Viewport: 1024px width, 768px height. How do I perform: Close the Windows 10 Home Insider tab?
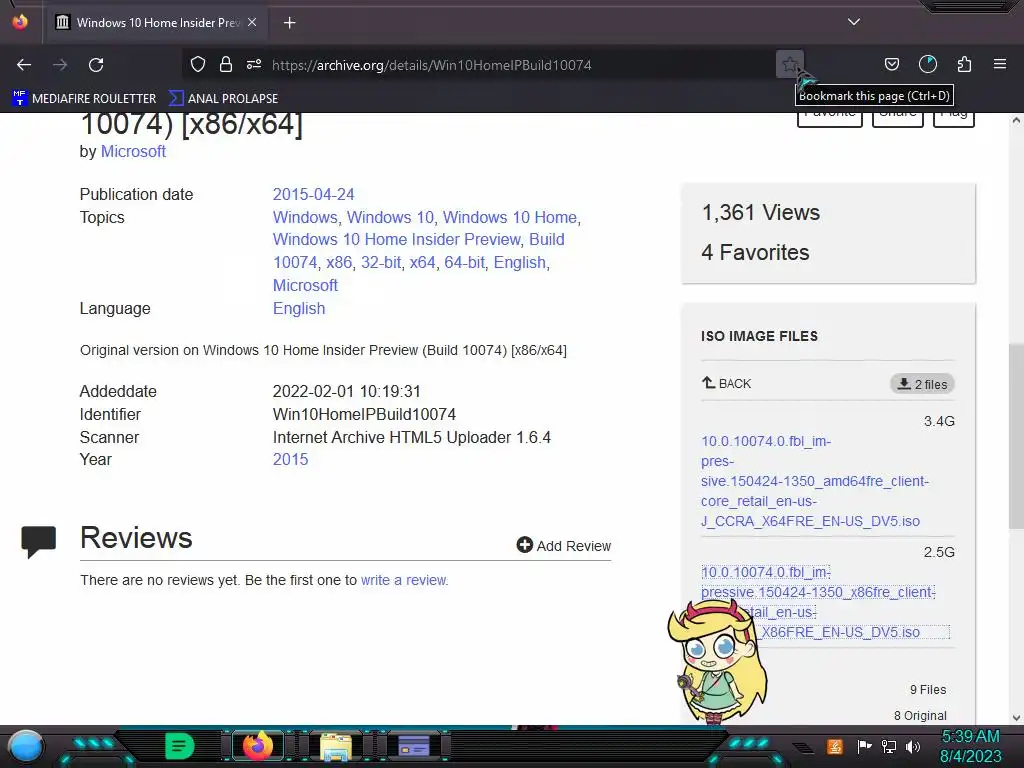(252, 22)
